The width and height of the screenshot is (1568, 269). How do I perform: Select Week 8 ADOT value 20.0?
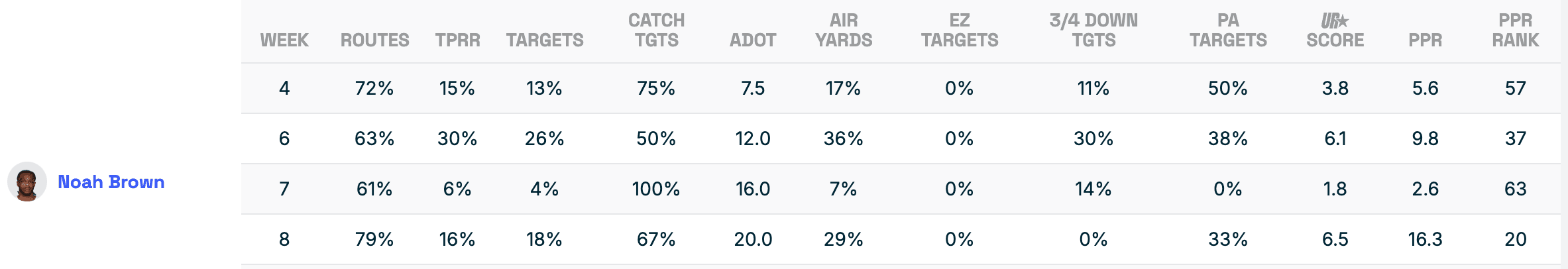753,239
